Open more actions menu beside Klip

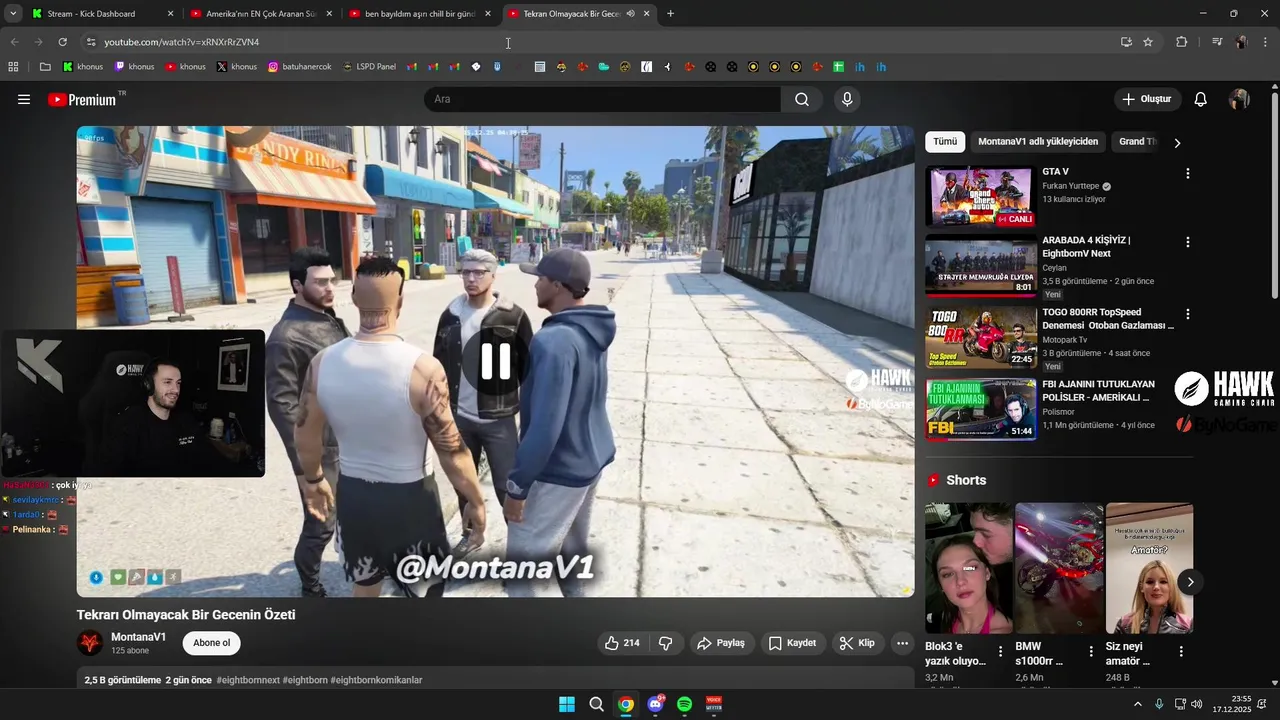point(902,643)
